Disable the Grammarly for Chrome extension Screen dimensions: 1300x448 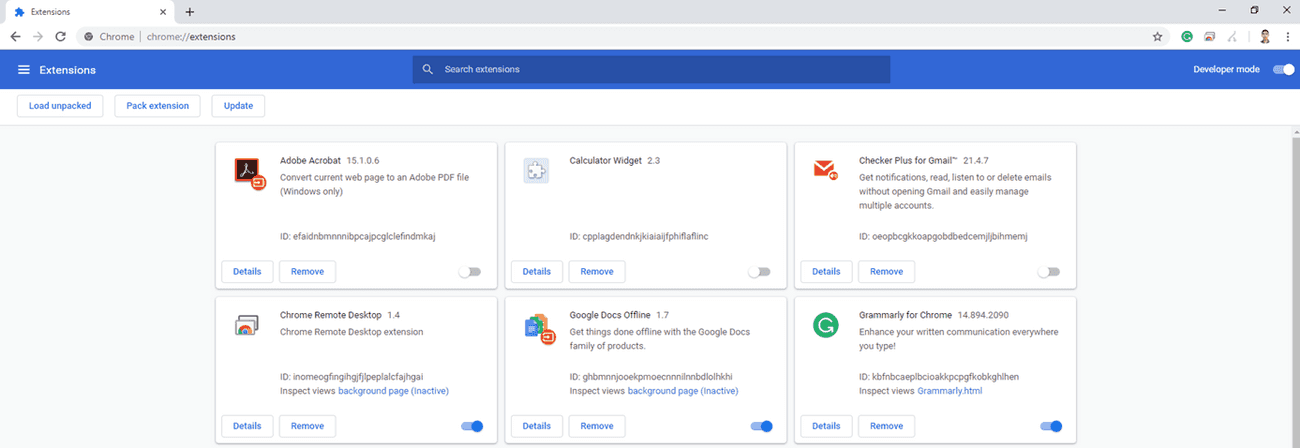pos(1051,426)
